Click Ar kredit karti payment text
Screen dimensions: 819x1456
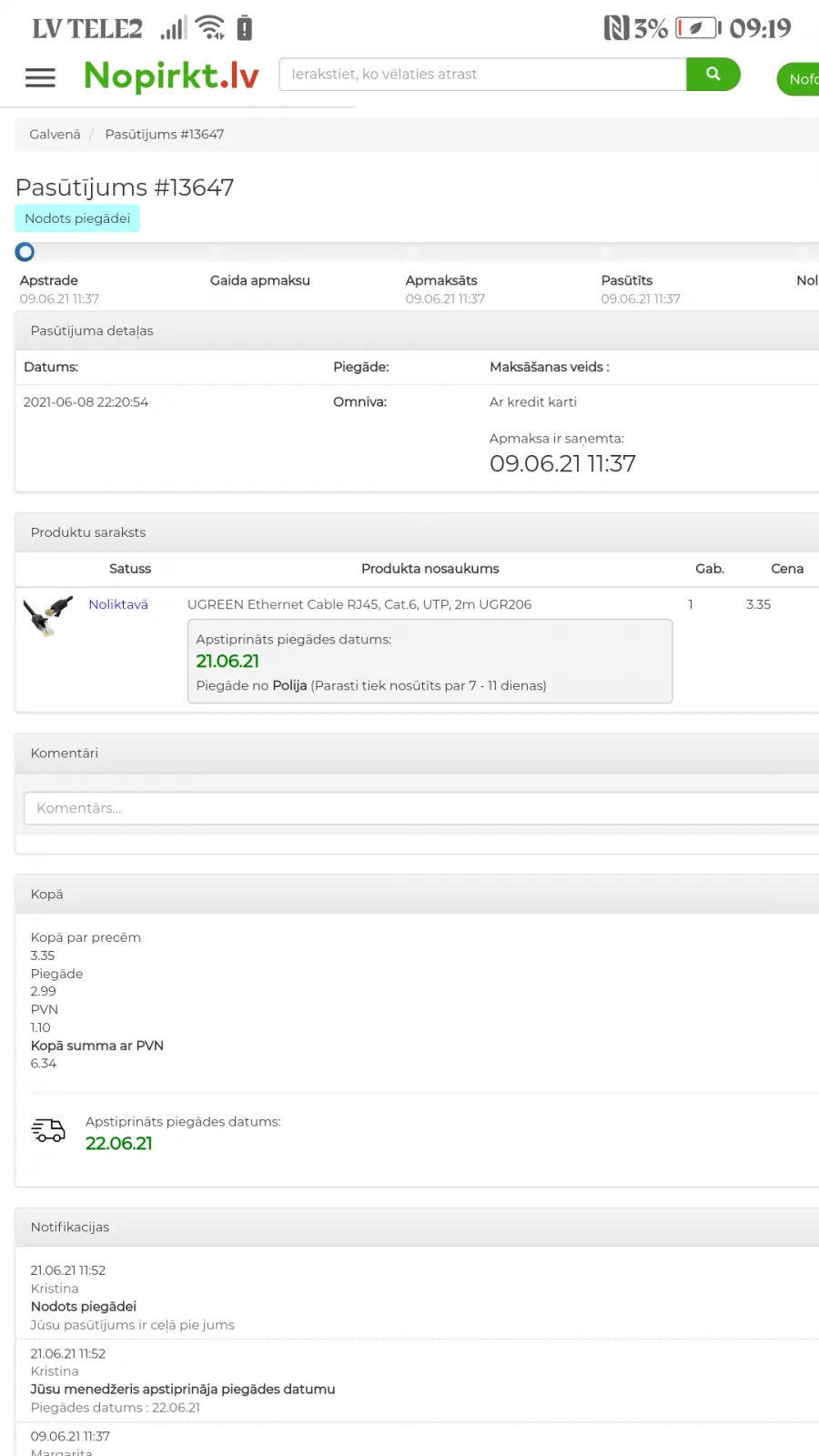coord(533,402)
